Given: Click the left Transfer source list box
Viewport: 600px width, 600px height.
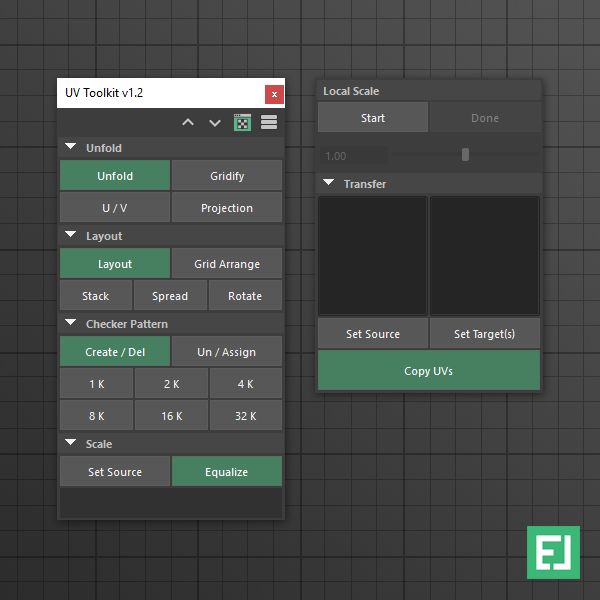Looking at the screenshot, I should pos(373,256).
